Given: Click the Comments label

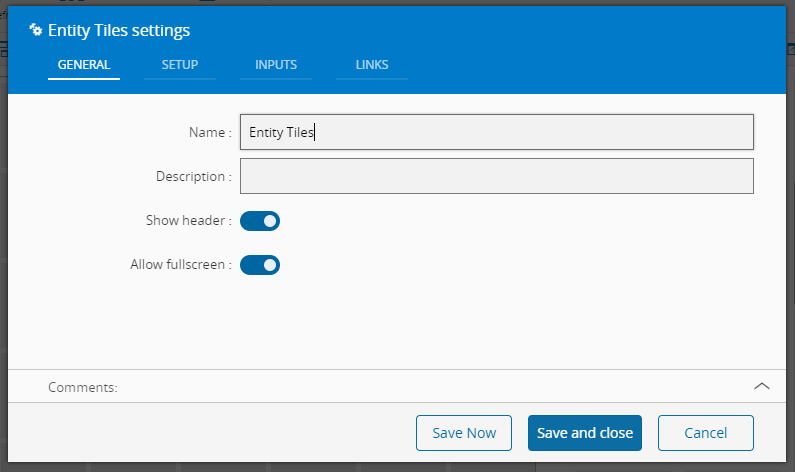Looking at the screenshot, I should tap(83, 387).
